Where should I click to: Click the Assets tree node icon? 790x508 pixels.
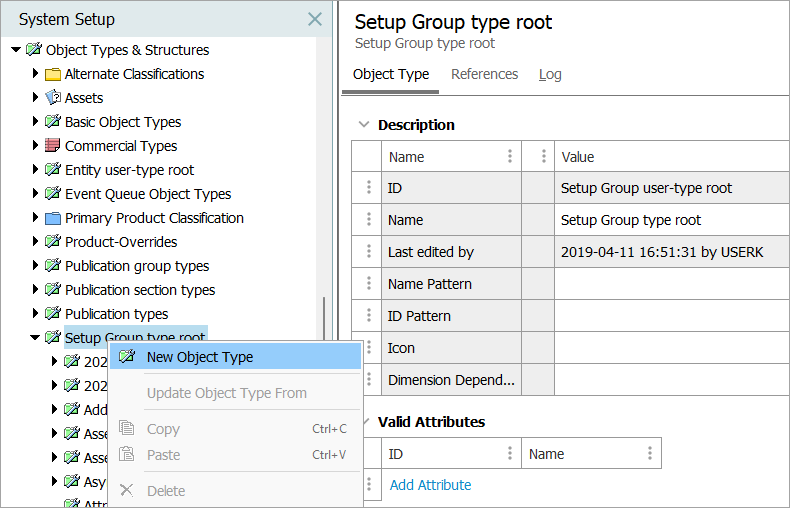[x=53, y=98]
